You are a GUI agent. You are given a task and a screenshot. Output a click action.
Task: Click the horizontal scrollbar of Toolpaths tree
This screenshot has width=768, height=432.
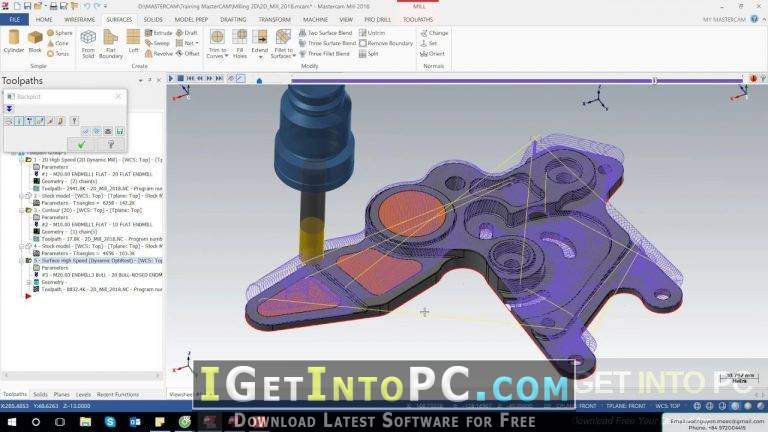click(82, 376)
